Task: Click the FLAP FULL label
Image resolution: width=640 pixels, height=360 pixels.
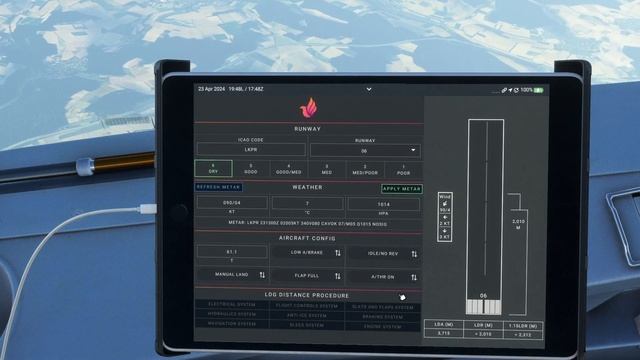Action: pos(307,276)
